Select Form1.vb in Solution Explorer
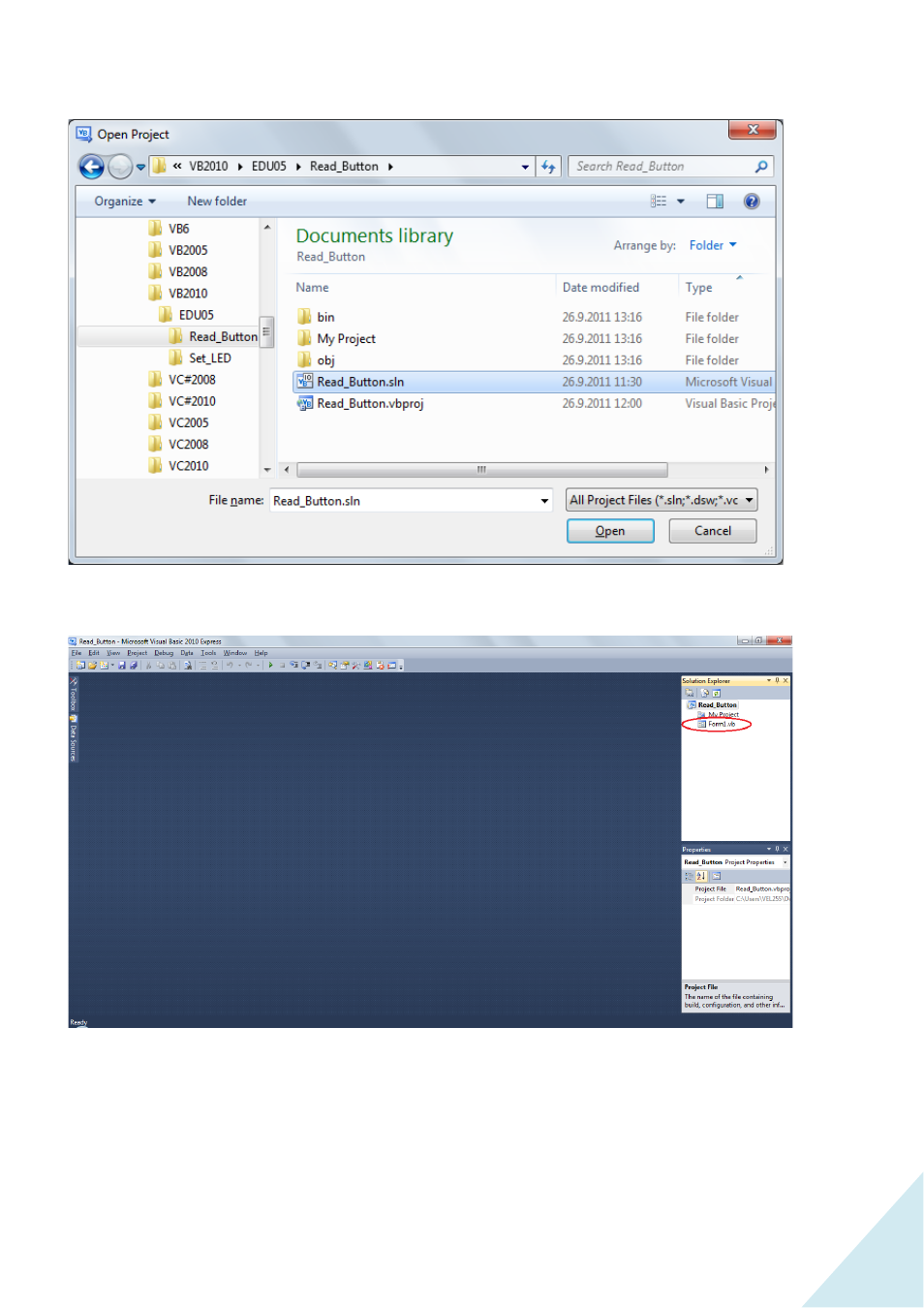Screen dimensions: 924x1308 click(717, 724)
